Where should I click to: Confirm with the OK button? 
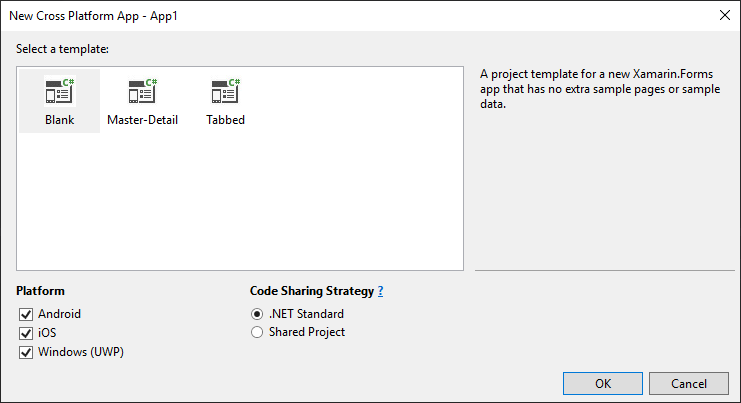[602, 383]
